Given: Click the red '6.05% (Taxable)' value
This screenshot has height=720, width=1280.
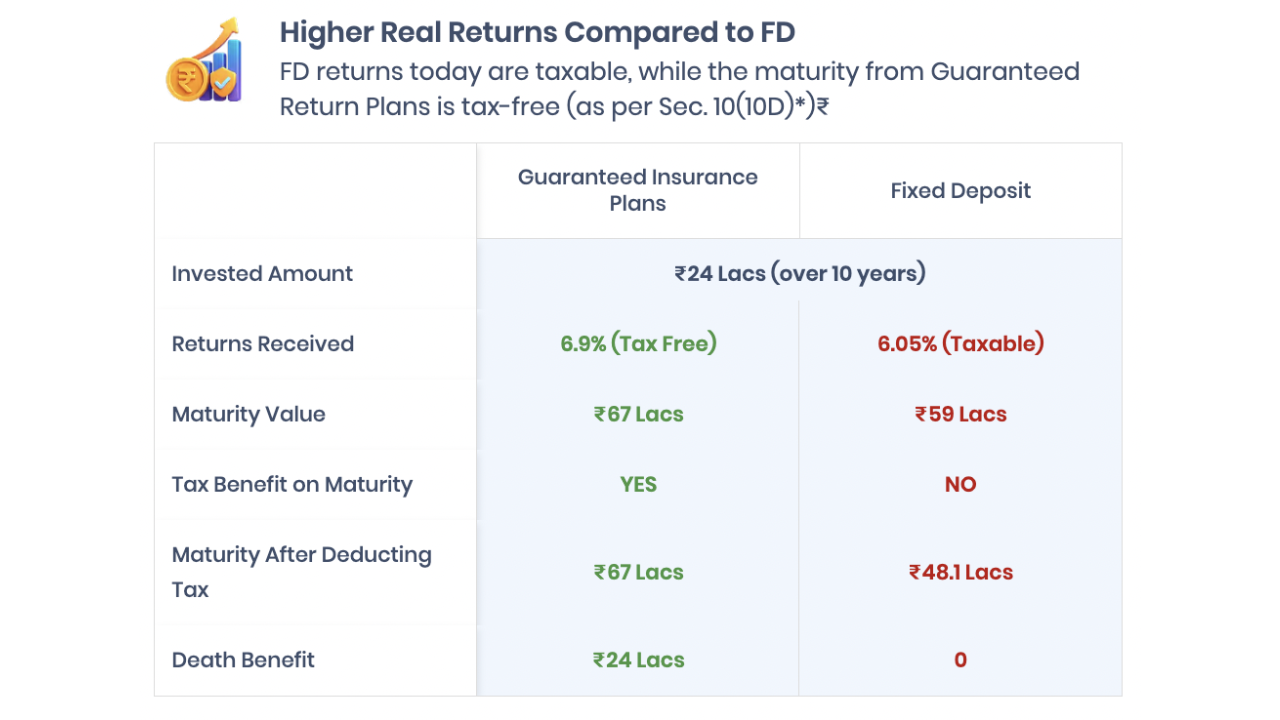Looking at the screenshot, I should (960, 344).
